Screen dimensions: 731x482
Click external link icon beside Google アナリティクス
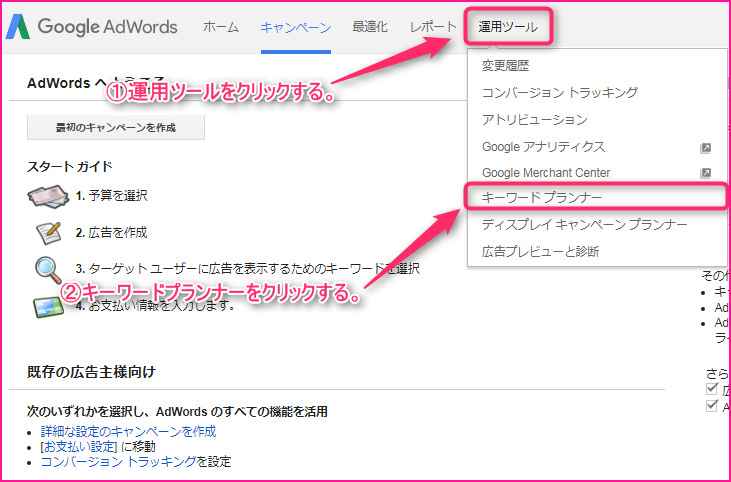tap(705, 148)
